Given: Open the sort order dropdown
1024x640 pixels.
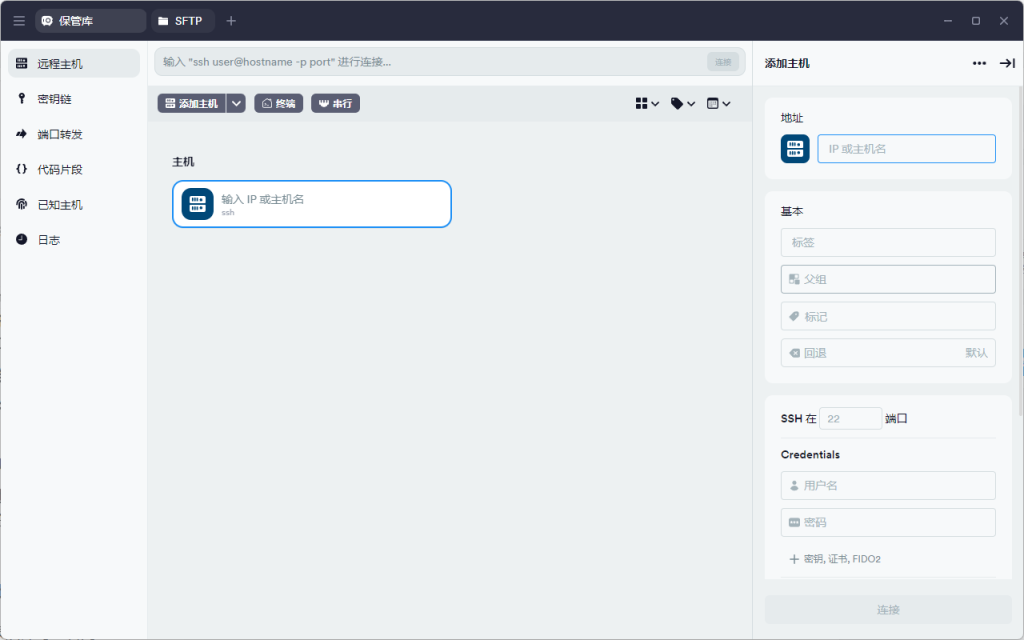Looking at the screenshot, I should click(x=718, y=103).
